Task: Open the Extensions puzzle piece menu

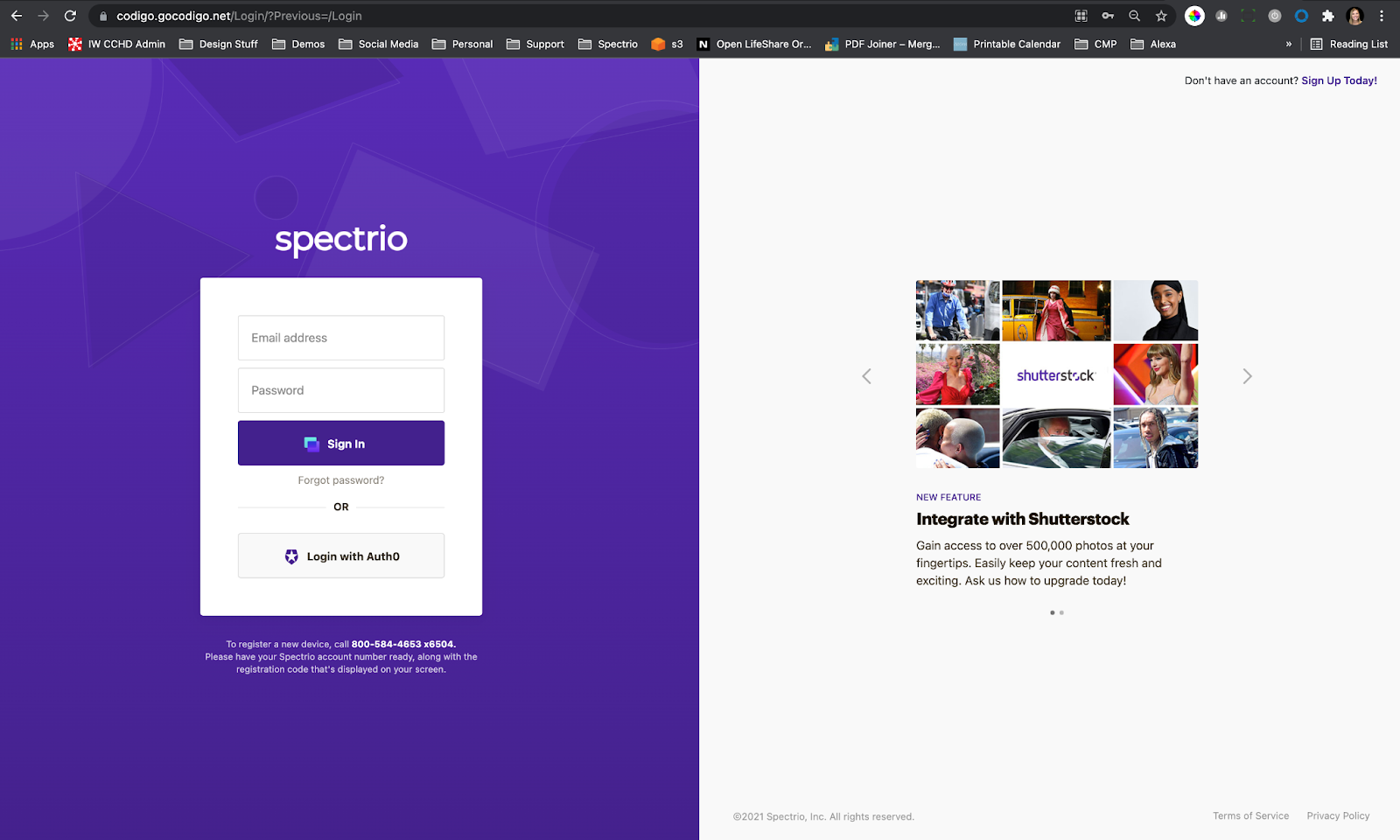Action: [x=1328, y=16]
